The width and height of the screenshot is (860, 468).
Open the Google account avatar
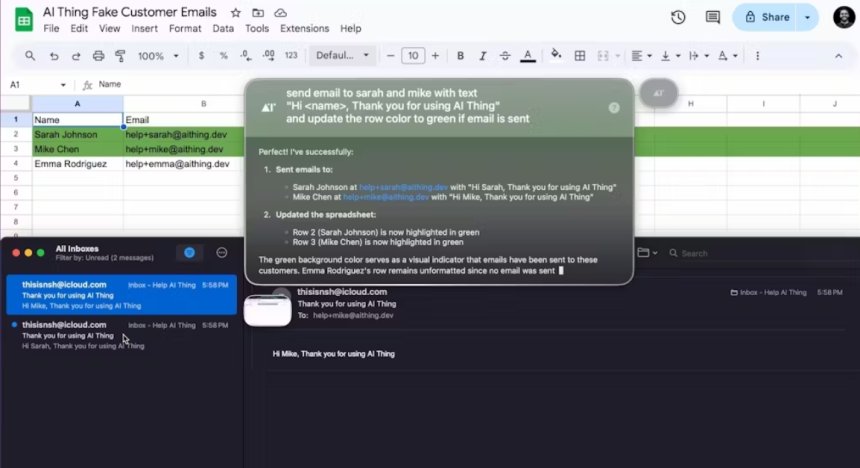point(844,17)
